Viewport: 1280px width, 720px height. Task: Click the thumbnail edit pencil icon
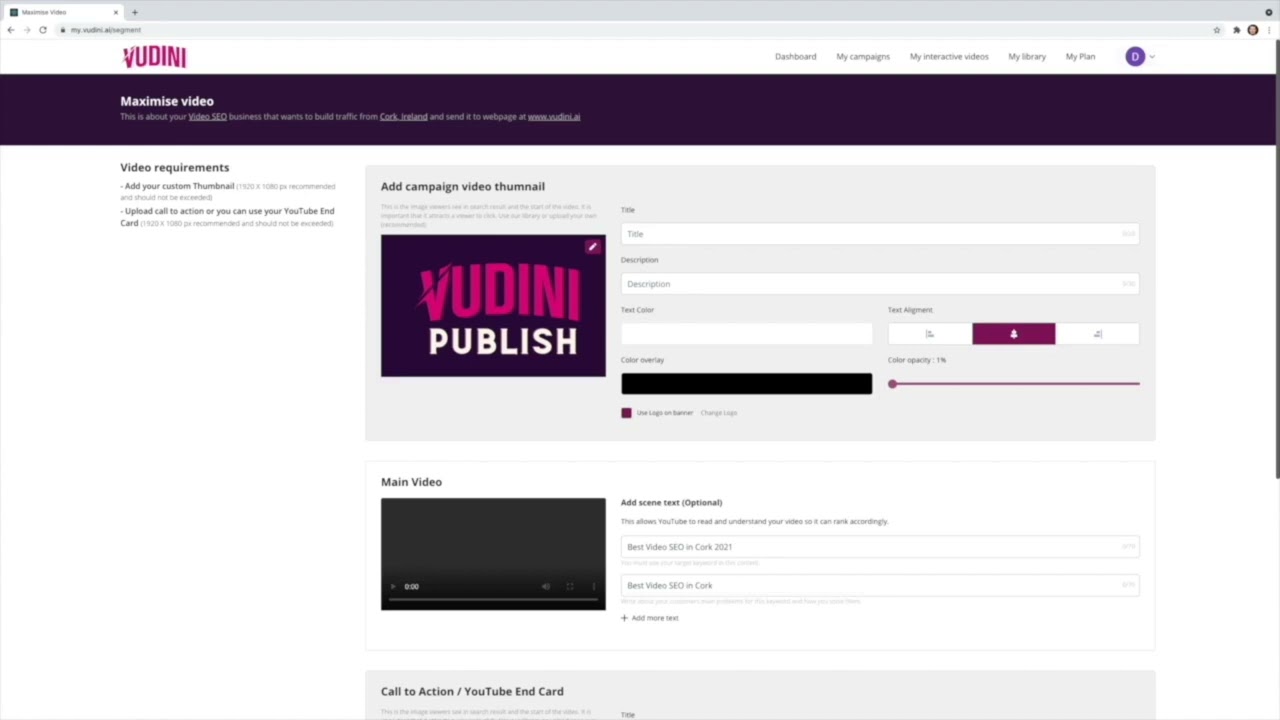click(x=593, y=247)
